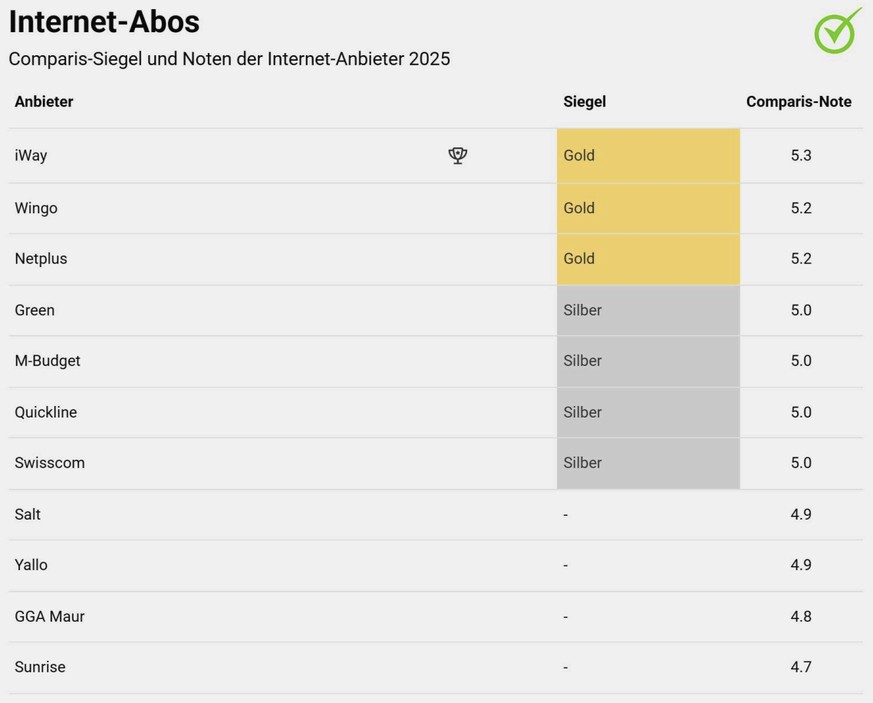Select Sunrise's note of 4.7
The image size is (873, 703).
(801, 667)
